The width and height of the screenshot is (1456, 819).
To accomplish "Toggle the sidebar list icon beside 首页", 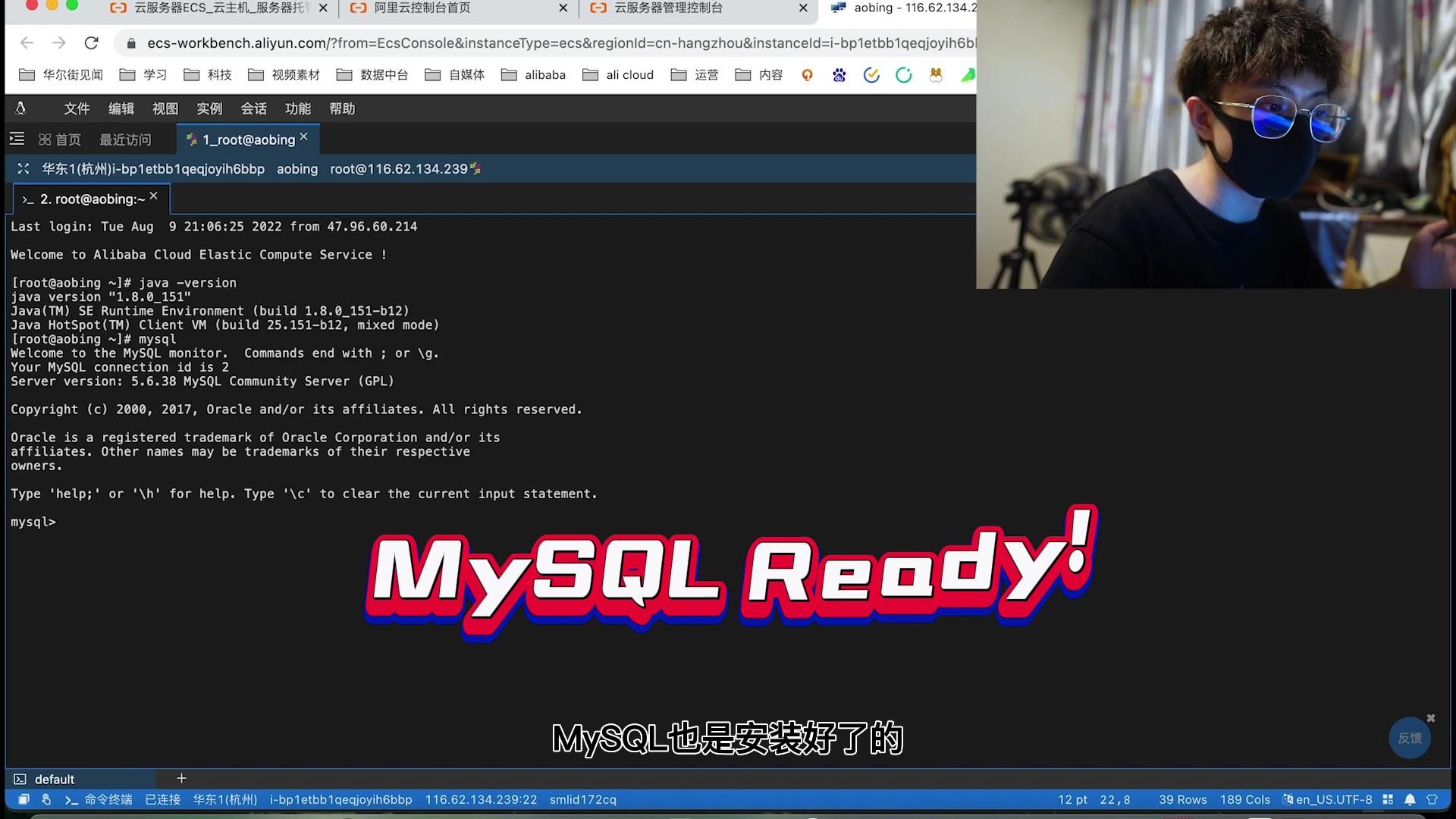I will [x=17, y=139].
